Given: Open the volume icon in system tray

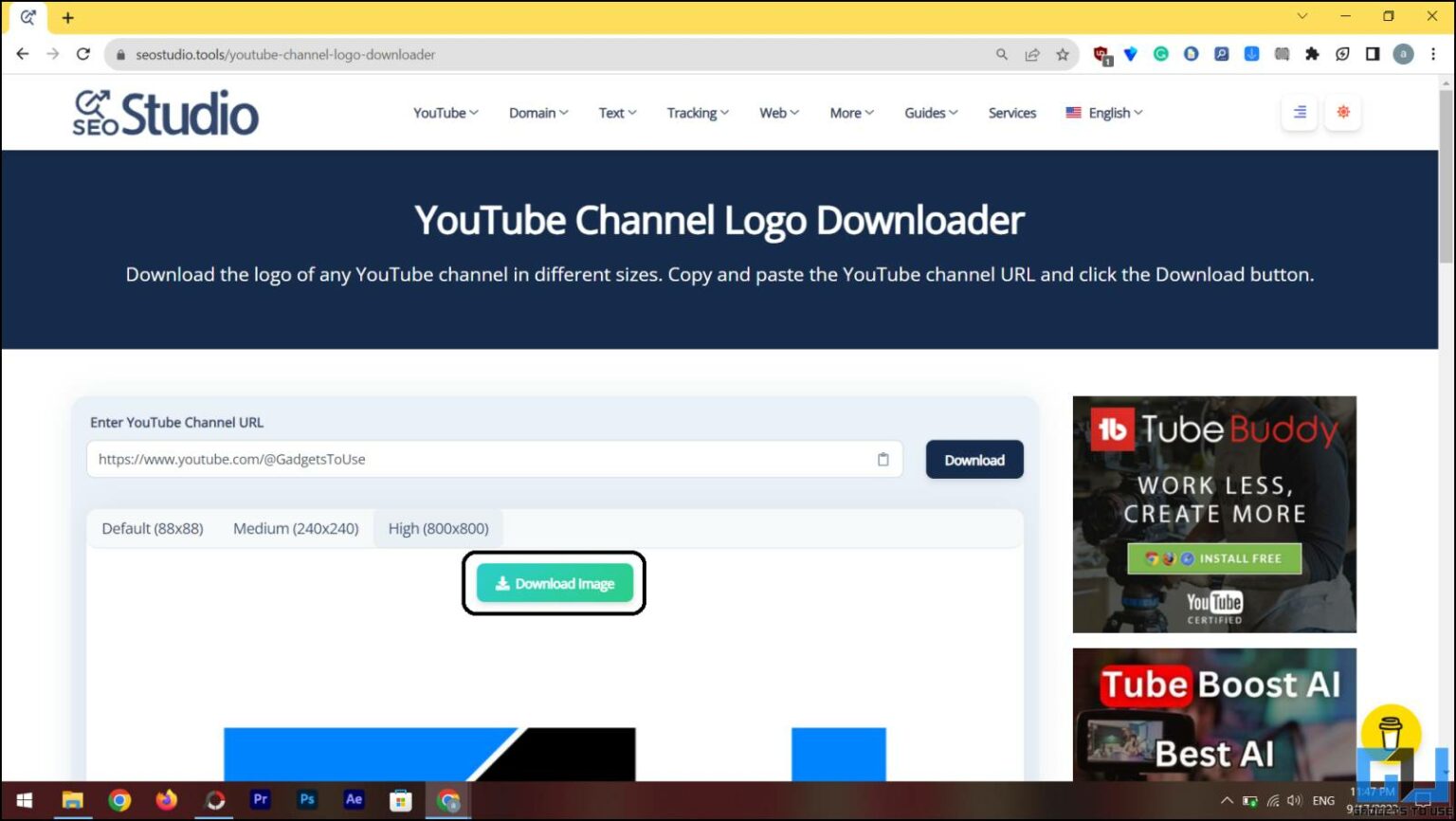Looking at the screenshot, I should [1295, 799].
